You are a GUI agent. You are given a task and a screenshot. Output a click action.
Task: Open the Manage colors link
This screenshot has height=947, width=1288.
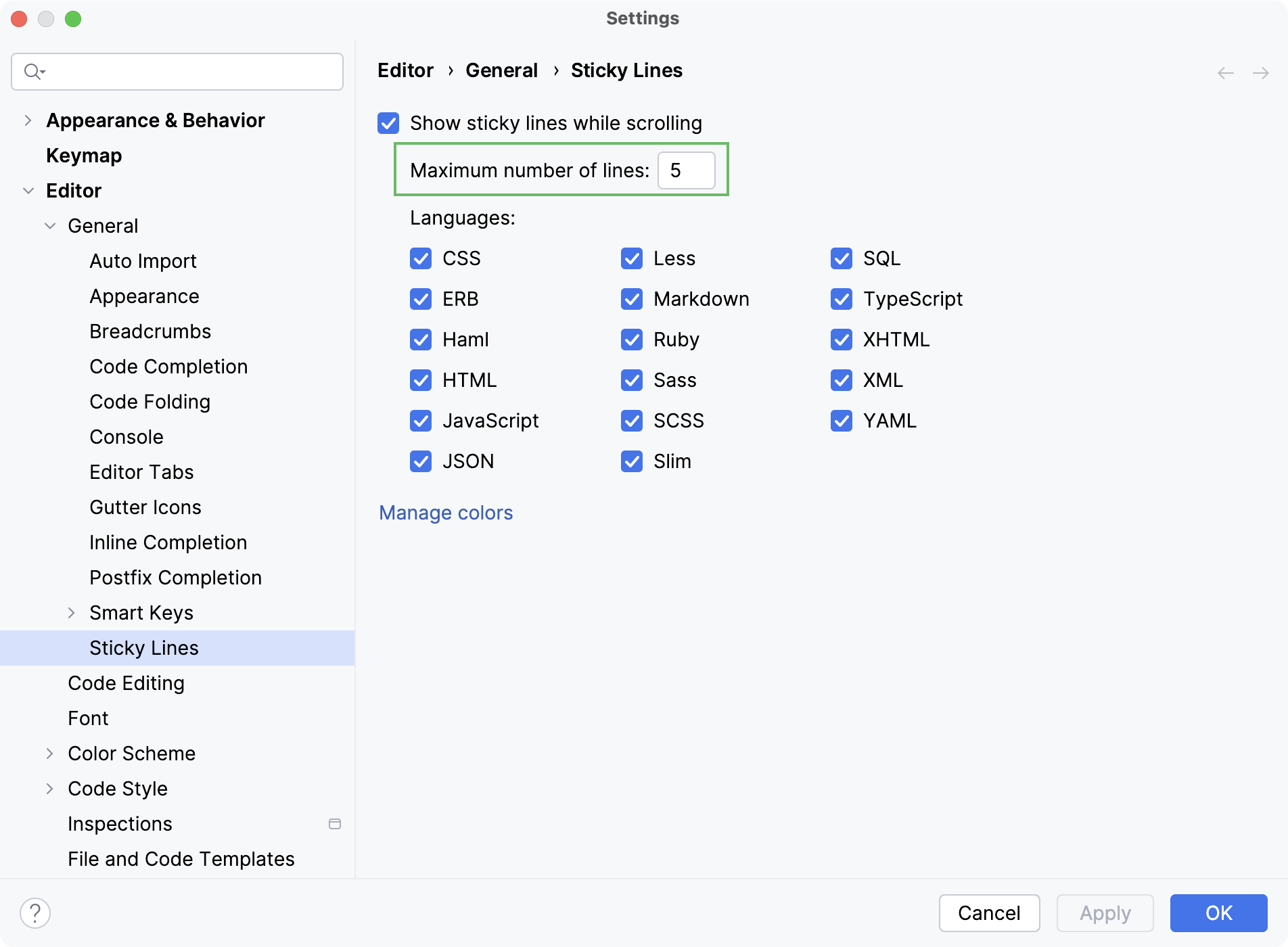click(446, 513)
